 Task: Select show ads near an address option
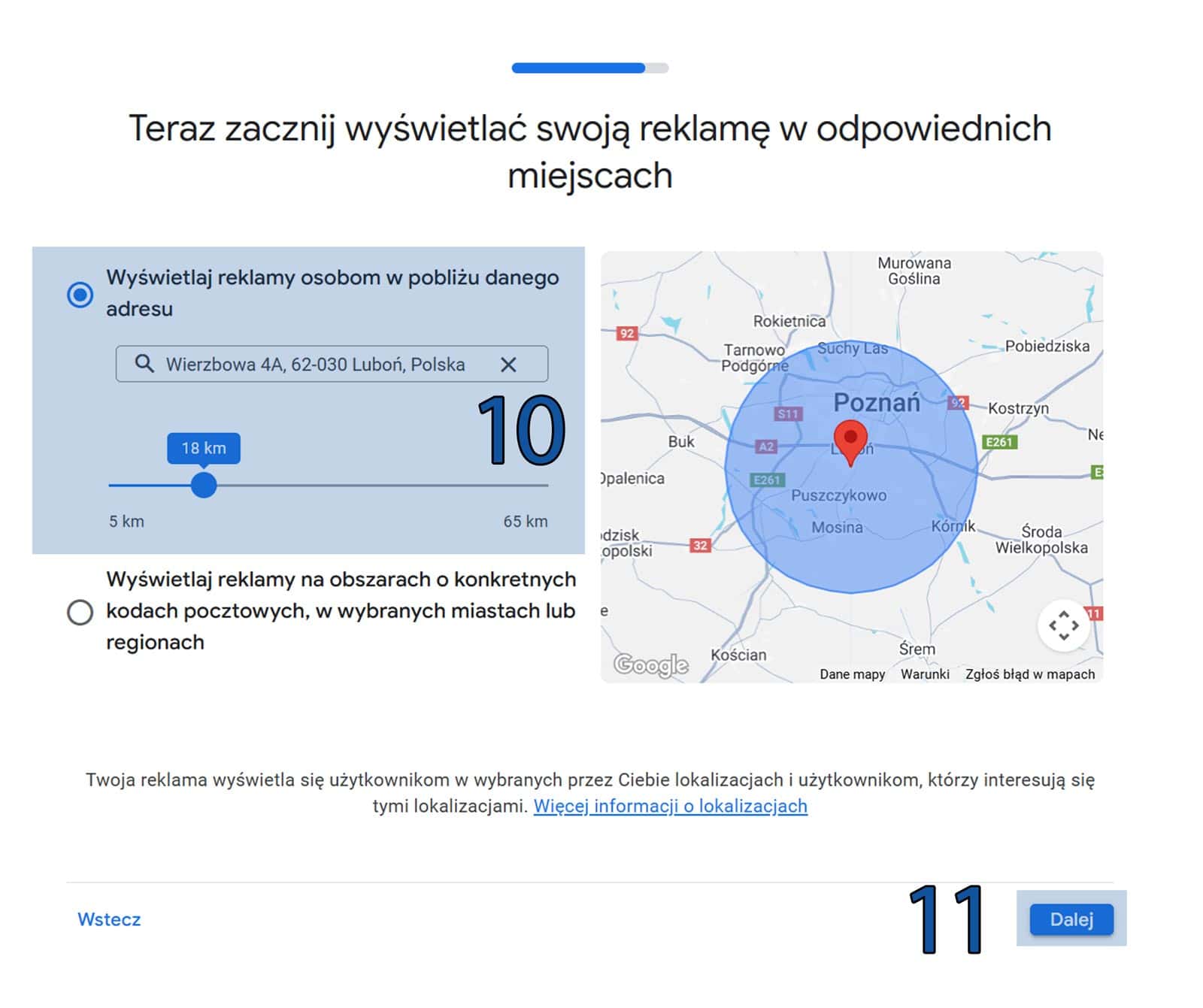[x=80, y=294]
